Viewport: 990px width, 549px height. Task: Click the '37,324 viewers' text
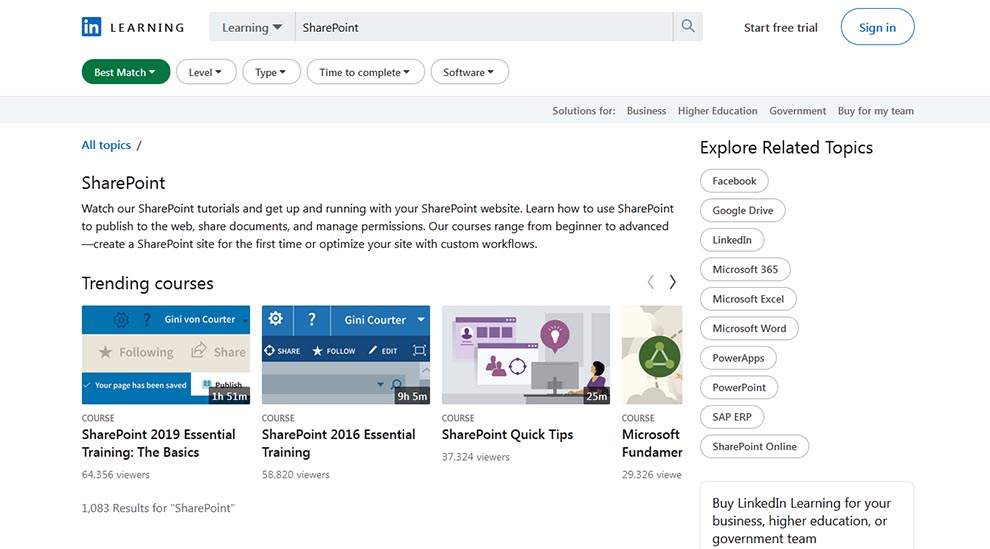coord(475,457)
